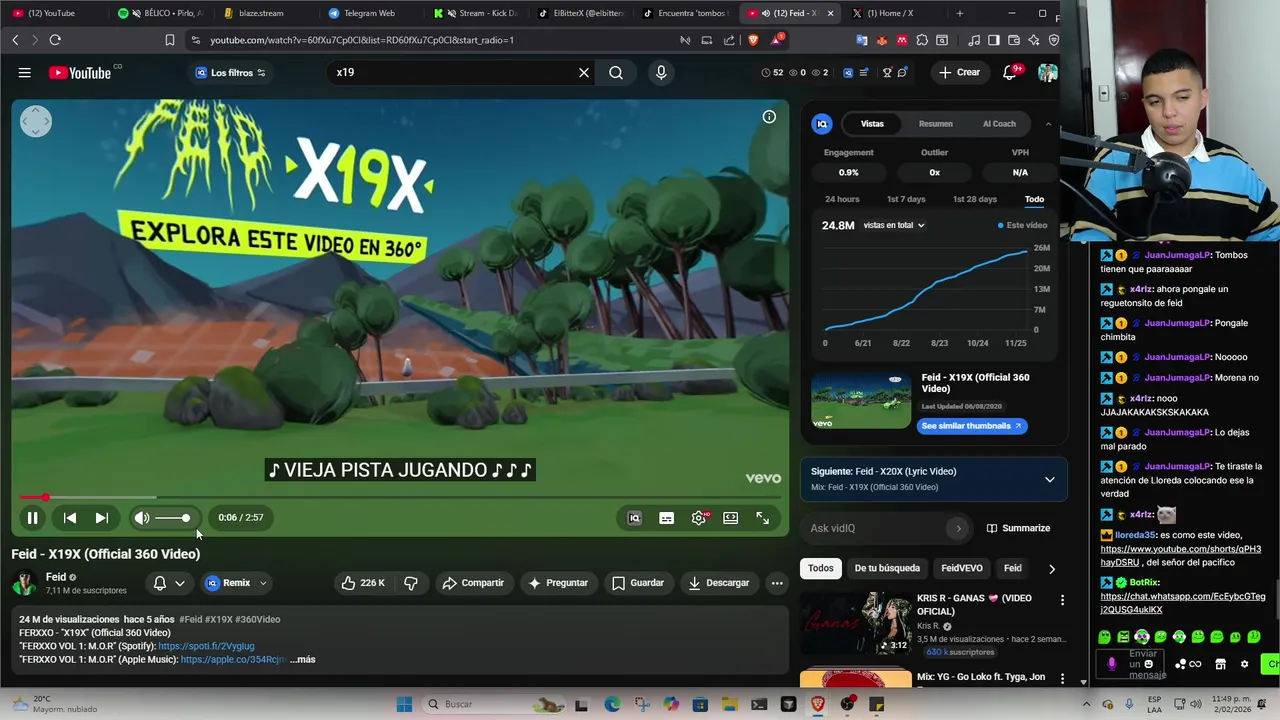Show video info icon on the player

click(769, 117)
